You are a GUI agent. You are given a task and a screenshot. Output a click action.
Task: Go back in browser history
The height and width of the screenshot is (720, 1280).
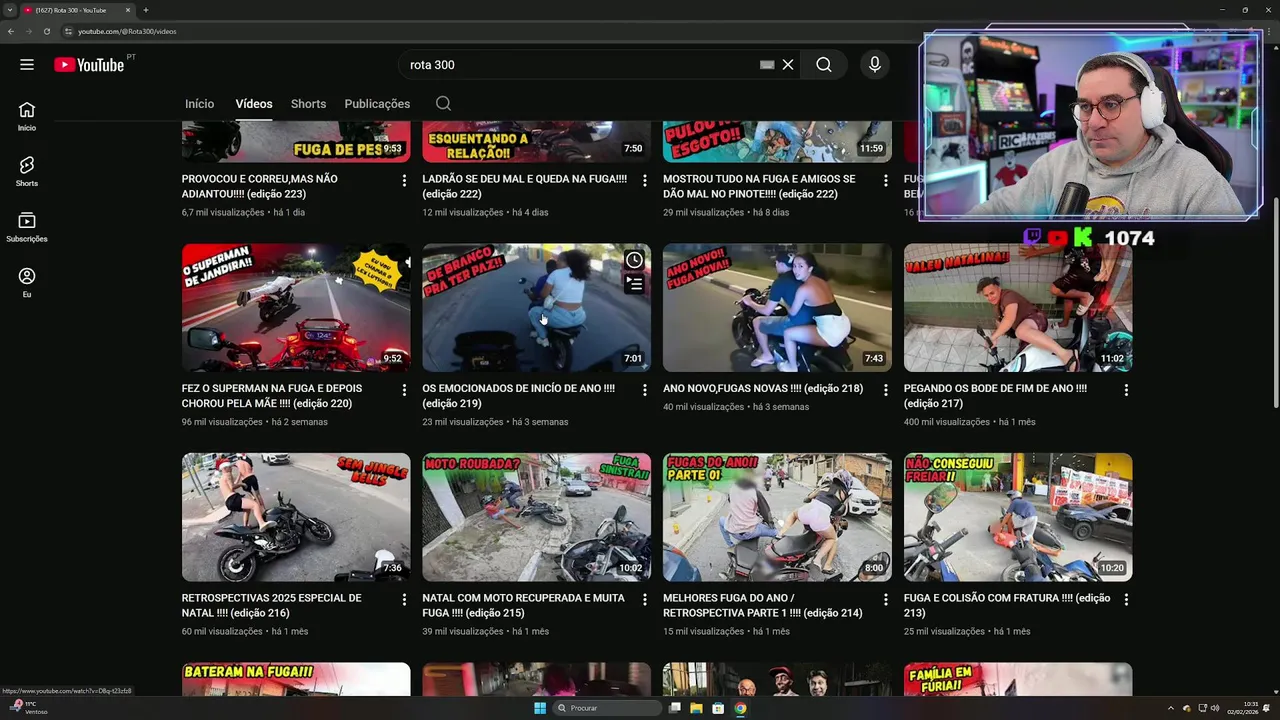[x=11, y=31]
